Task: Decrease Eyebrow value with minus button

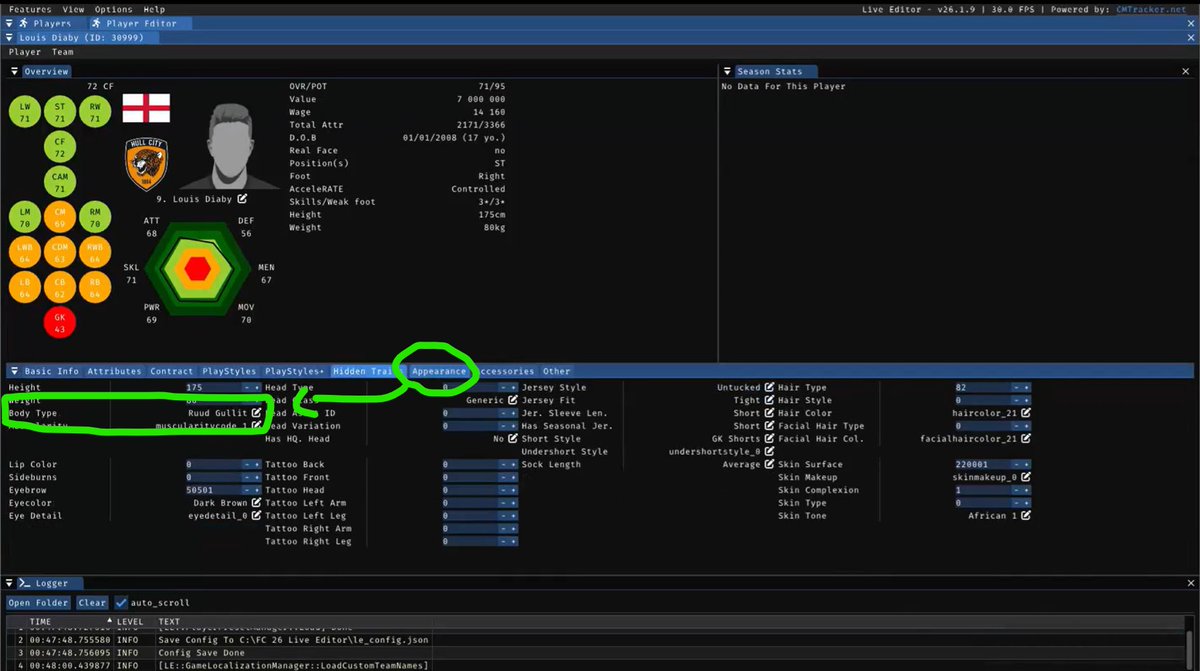Action: coord(247,490)
